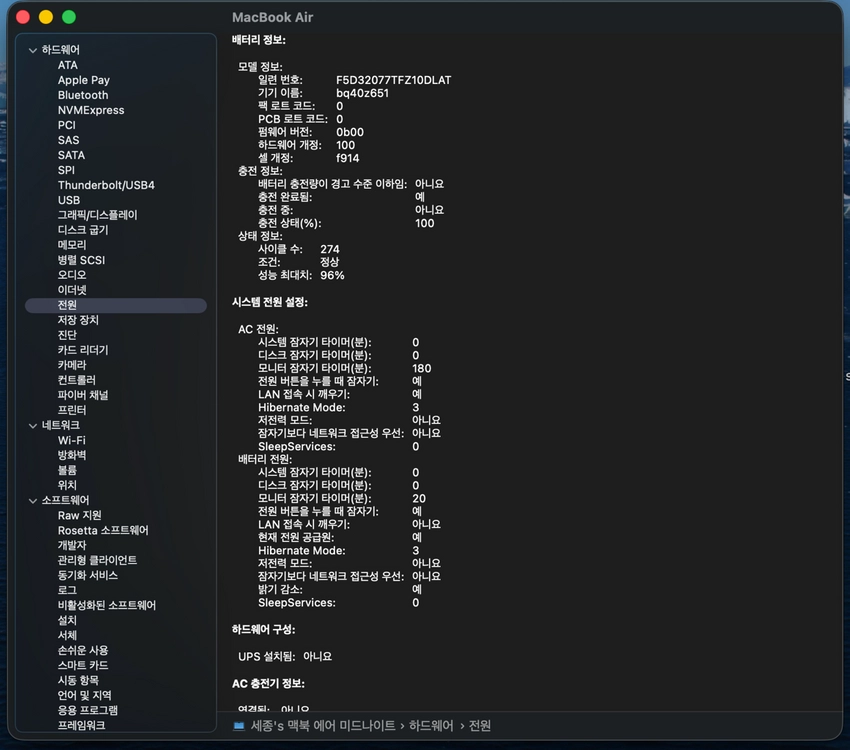Screen dimensions: 850x750
Task: Open 저장 장치 entry
Action: (x=78, y=320)
